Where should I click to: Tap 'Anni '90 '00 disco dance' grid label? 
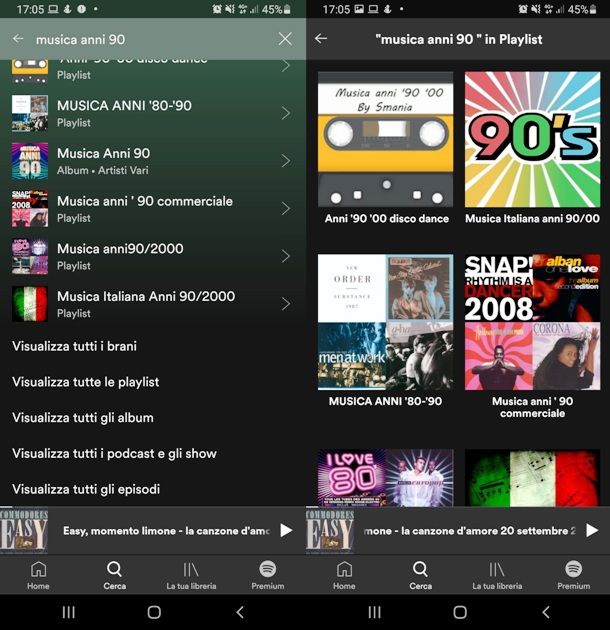point(387,219)
